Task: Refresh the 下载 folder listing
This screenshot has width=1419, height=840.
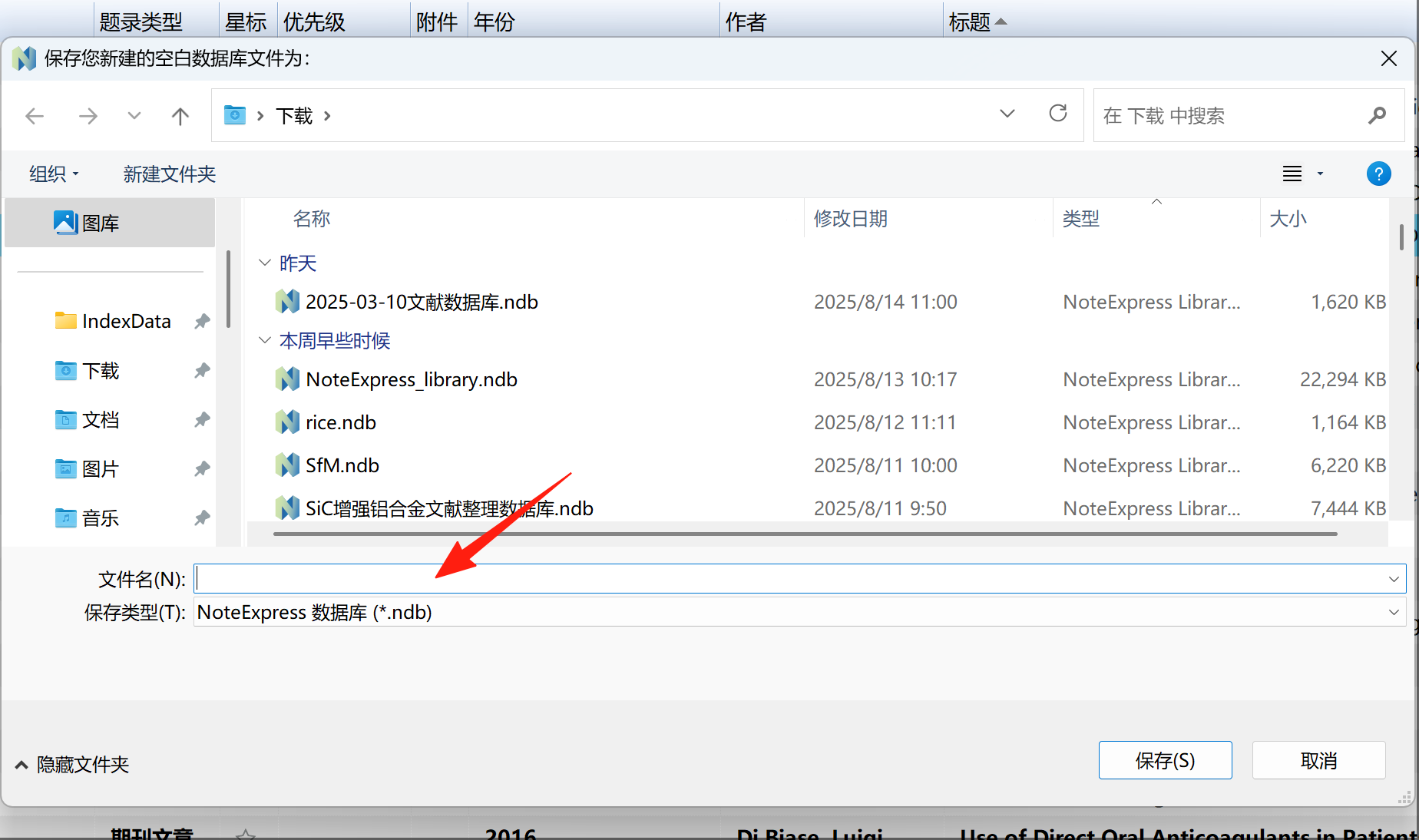Action: [x=1058, y=114]
